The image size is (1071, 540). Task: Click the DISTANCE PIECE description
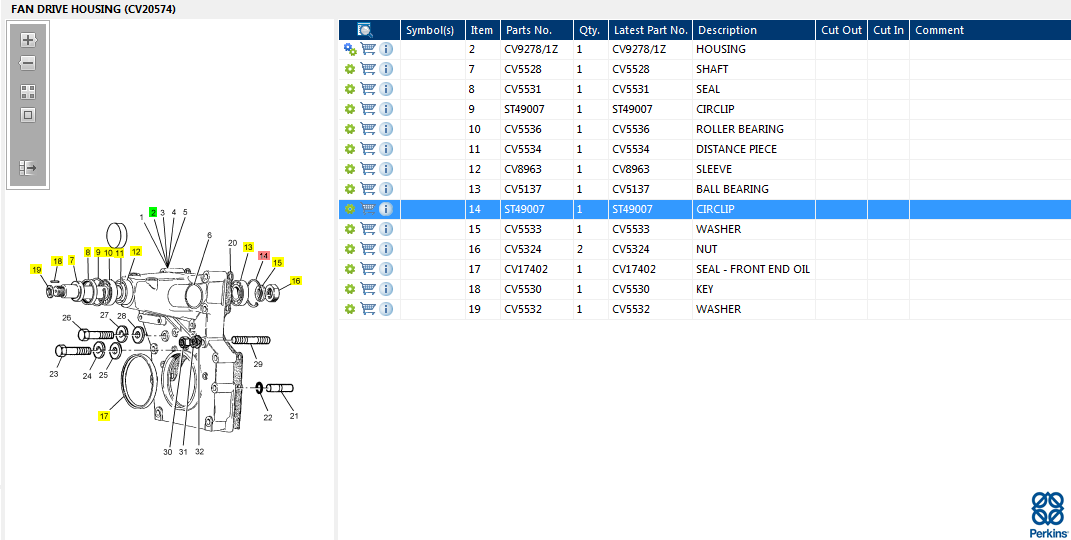pyautogui.click(x=736, y=149)
